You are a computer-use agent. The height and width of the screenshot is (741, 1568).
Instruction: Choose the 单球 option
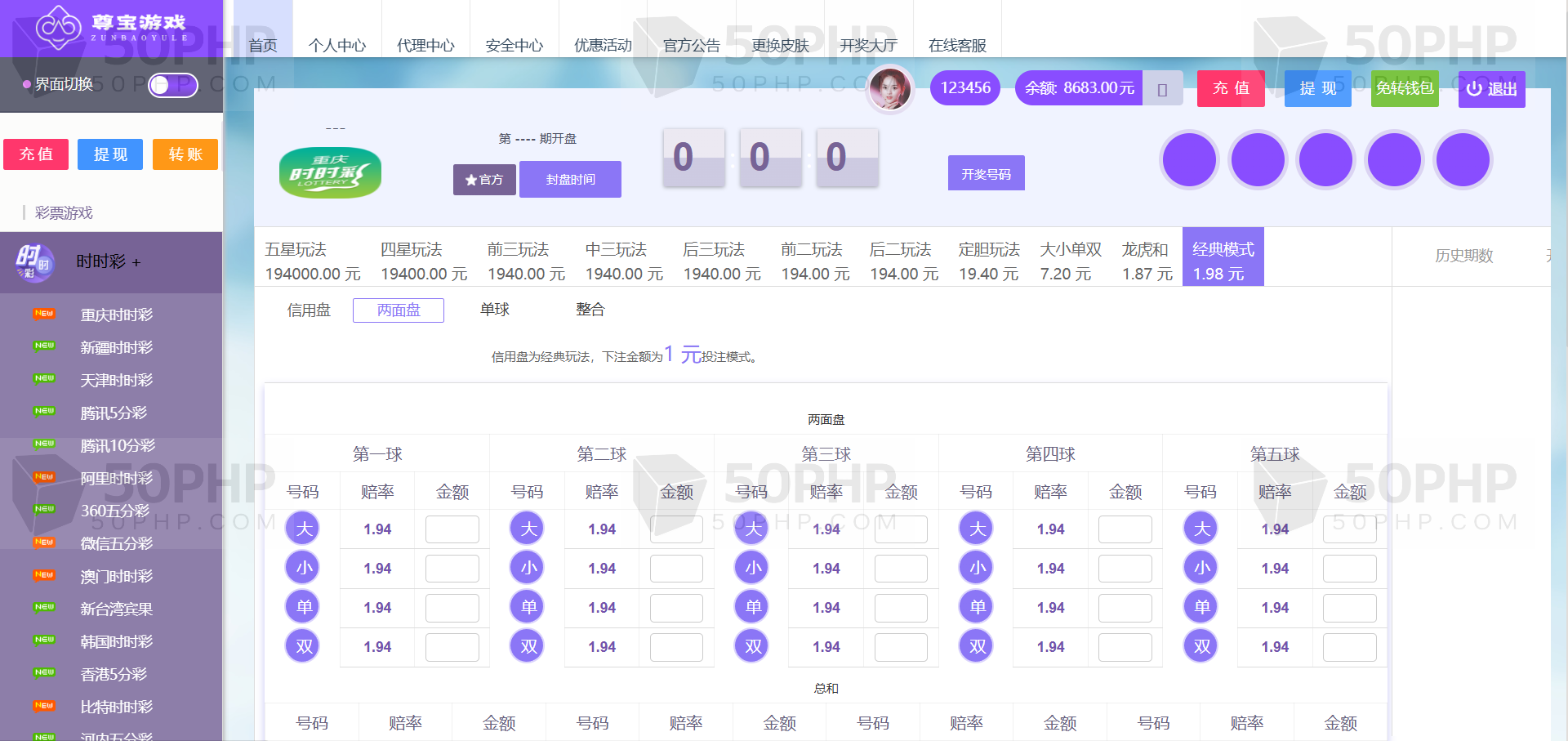[495, 310]
